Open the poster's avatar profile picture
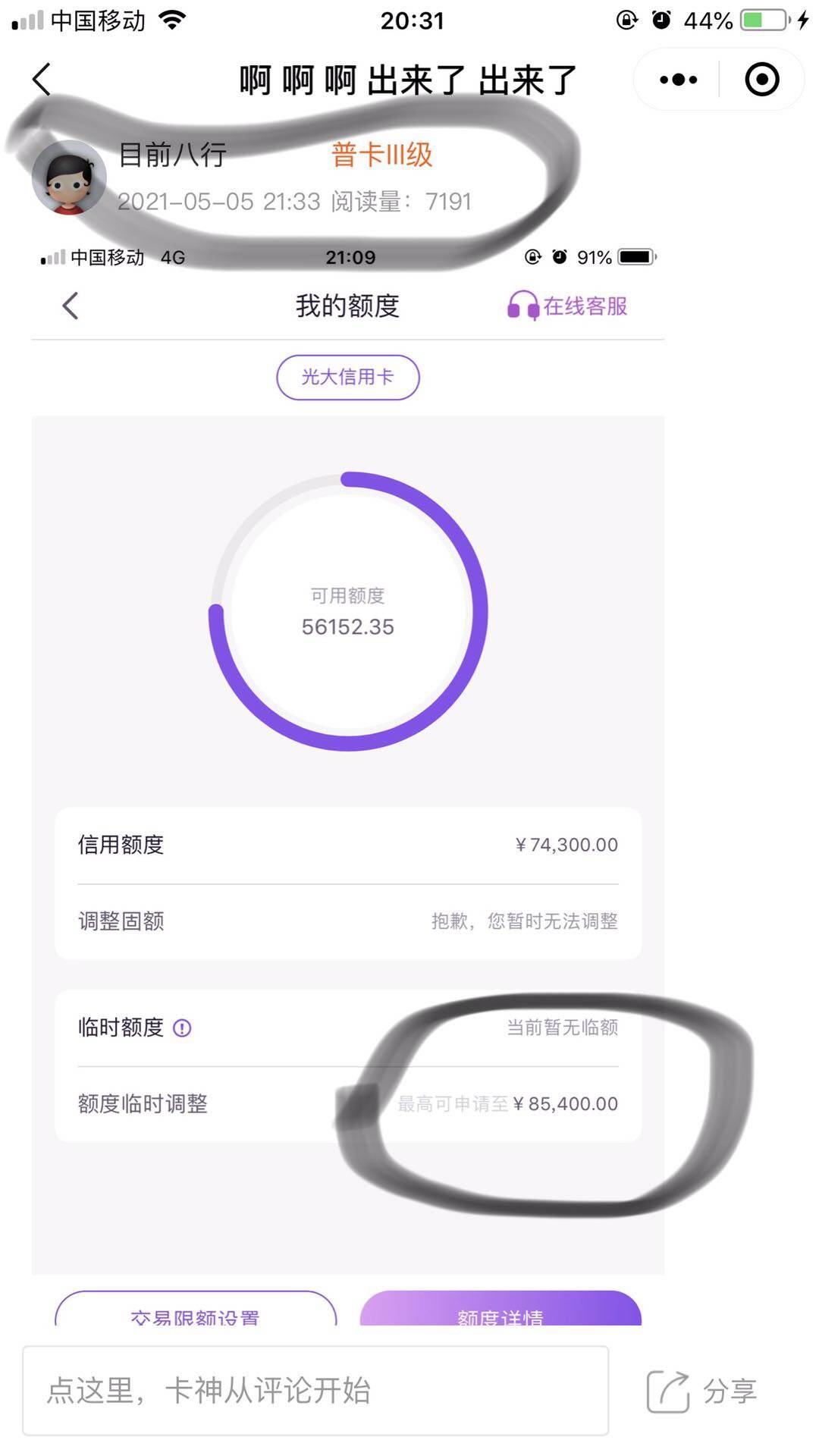This screenshot has height=1456, width=819. (x=69, y=177)
